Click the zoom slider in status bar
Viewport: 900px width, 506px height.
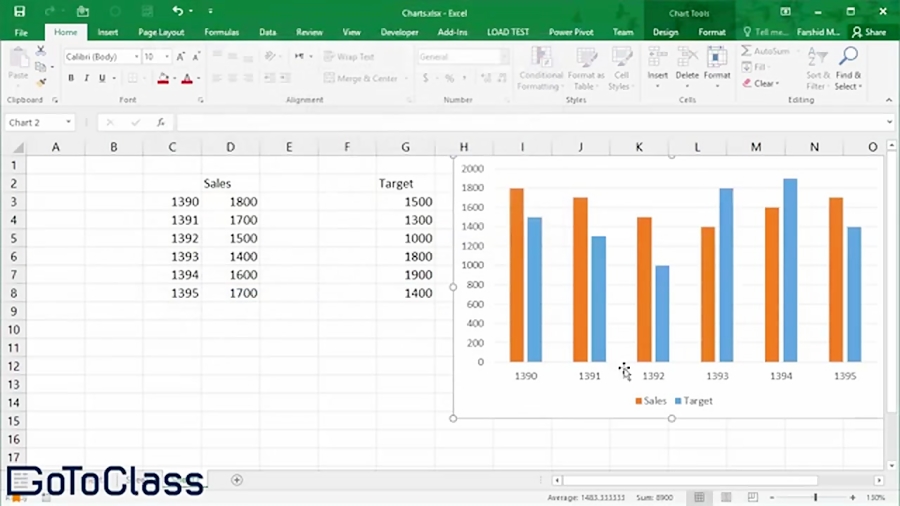[815, 497]
